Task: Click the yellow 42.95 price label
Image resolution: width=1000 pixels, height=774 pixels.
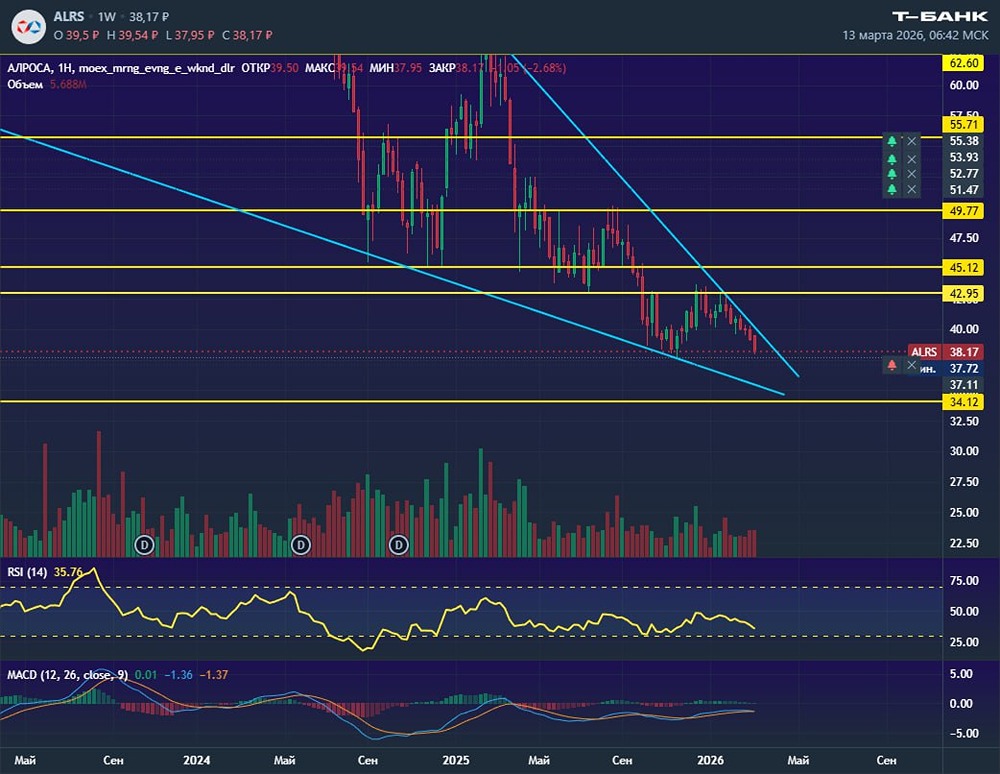Action: (x=964, y=293)
